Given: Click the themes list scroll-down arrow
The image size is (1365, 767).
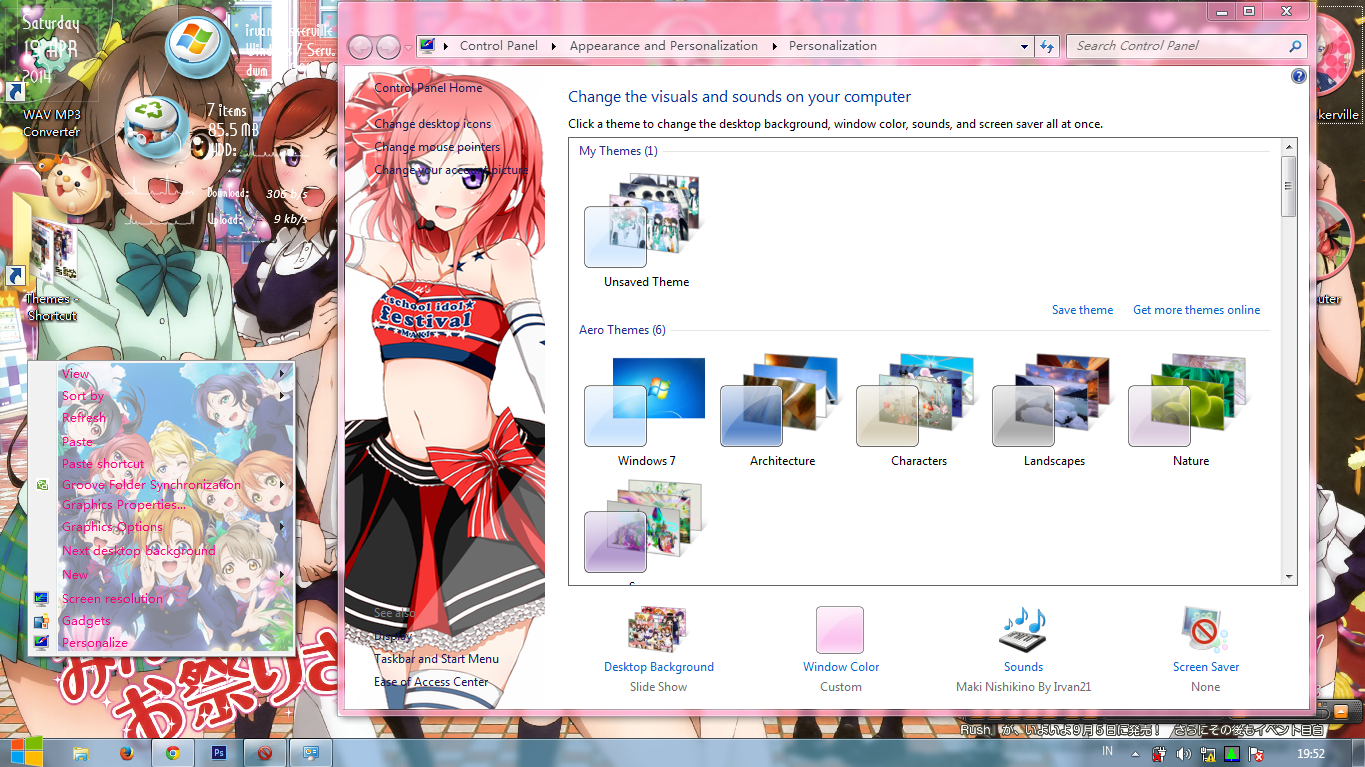Looking at the screenshot, I should [1289, 577].
